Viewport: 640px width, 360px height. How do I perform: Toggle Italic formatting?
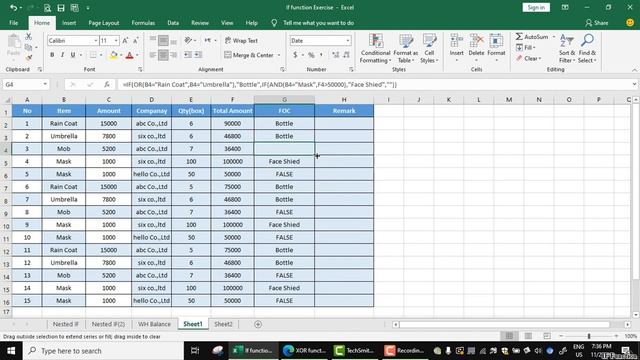click(62, 55)
